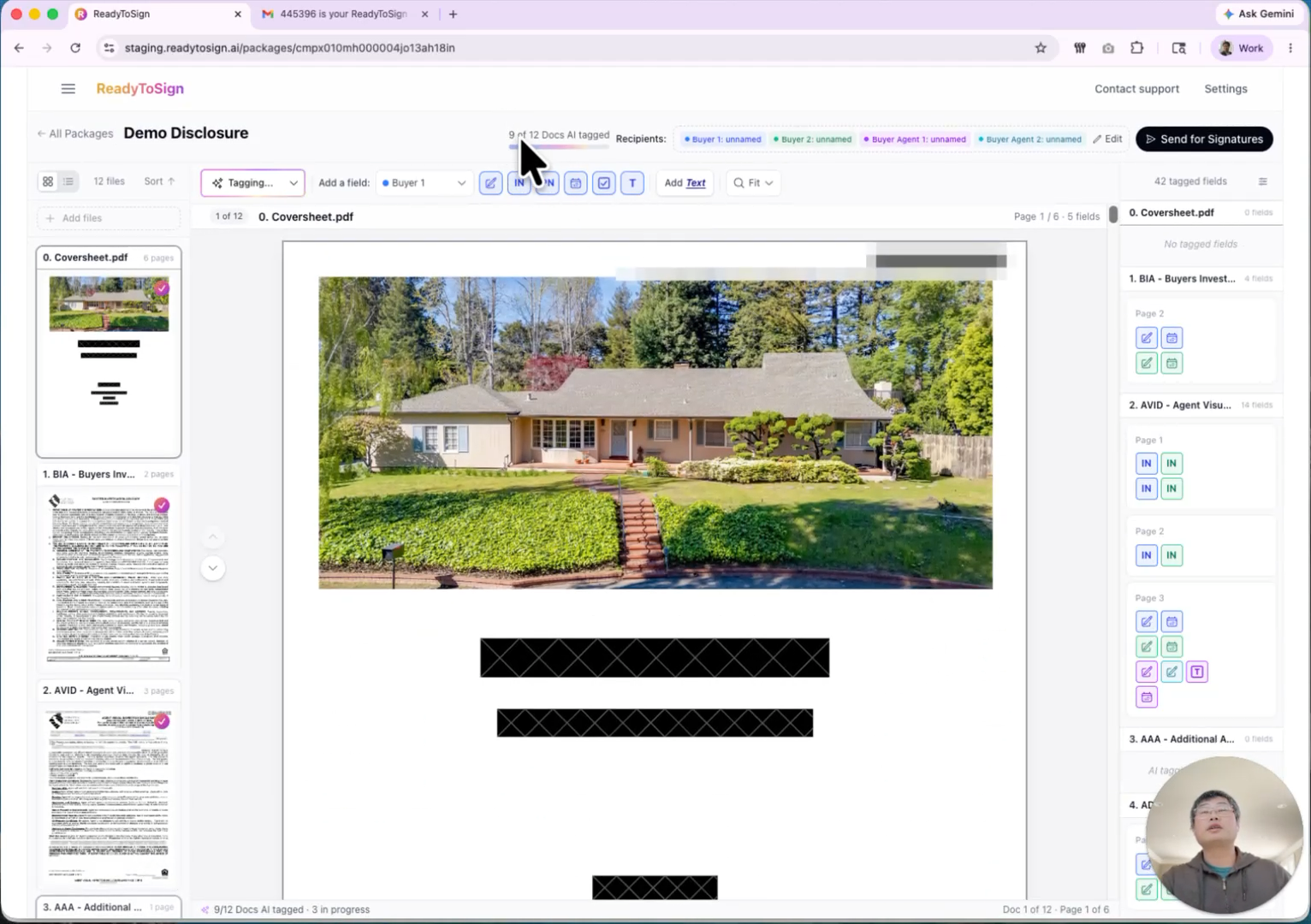Select Buyer 1: unnamed recipient chip
Image resolution: width=1311 pixels, height=924 pixels.
tap(721, 139)
